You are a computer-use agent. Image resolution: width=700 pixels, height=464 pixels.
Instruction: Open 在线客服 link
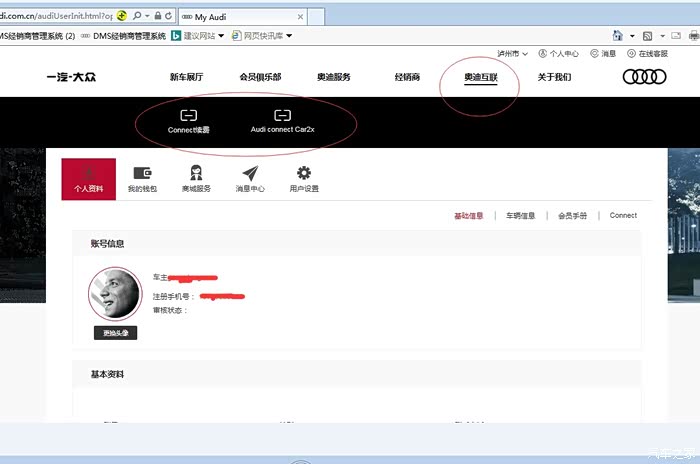[x=648, y=54]
